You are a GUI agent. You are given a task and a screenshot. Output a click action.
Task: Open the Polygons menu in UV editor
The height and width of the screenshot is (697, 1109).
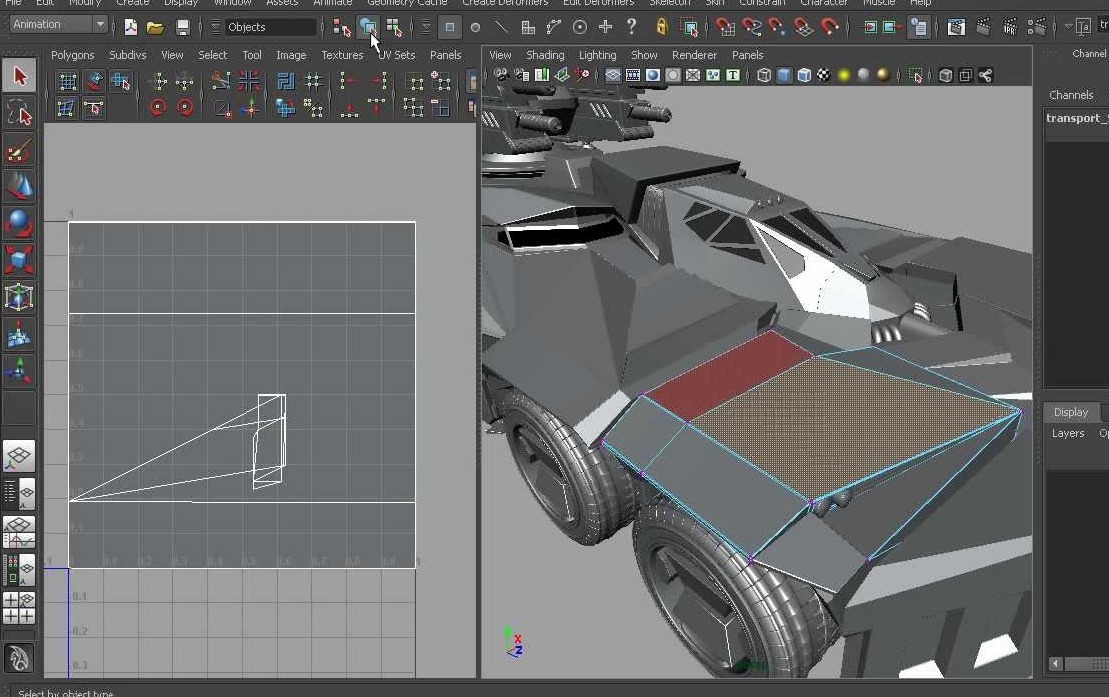(72, 55)
